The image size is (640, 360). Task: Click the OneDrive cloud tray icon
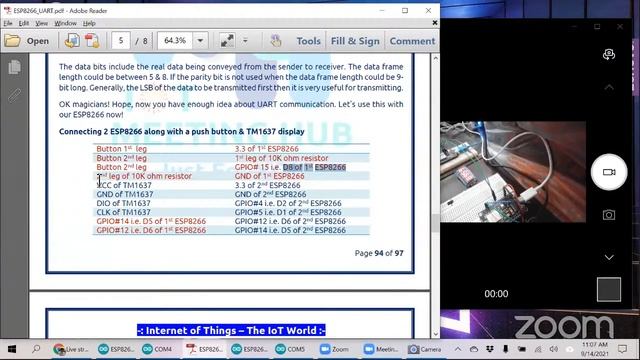474,349
